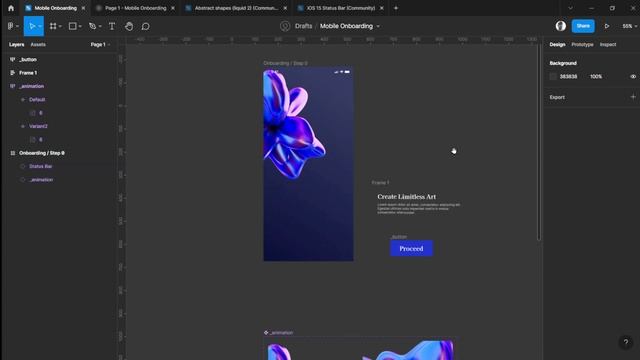Click the Create Limitless Art heading on canvas
Image resolution: width=640 pixels, height=360 pixels.
407,197
